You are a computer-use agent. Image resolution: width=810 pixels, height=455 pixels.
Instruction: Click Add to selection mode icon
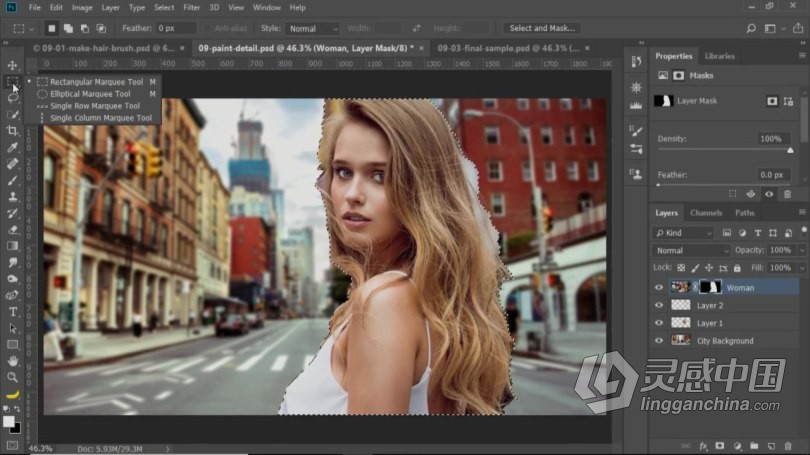(68, 28)
